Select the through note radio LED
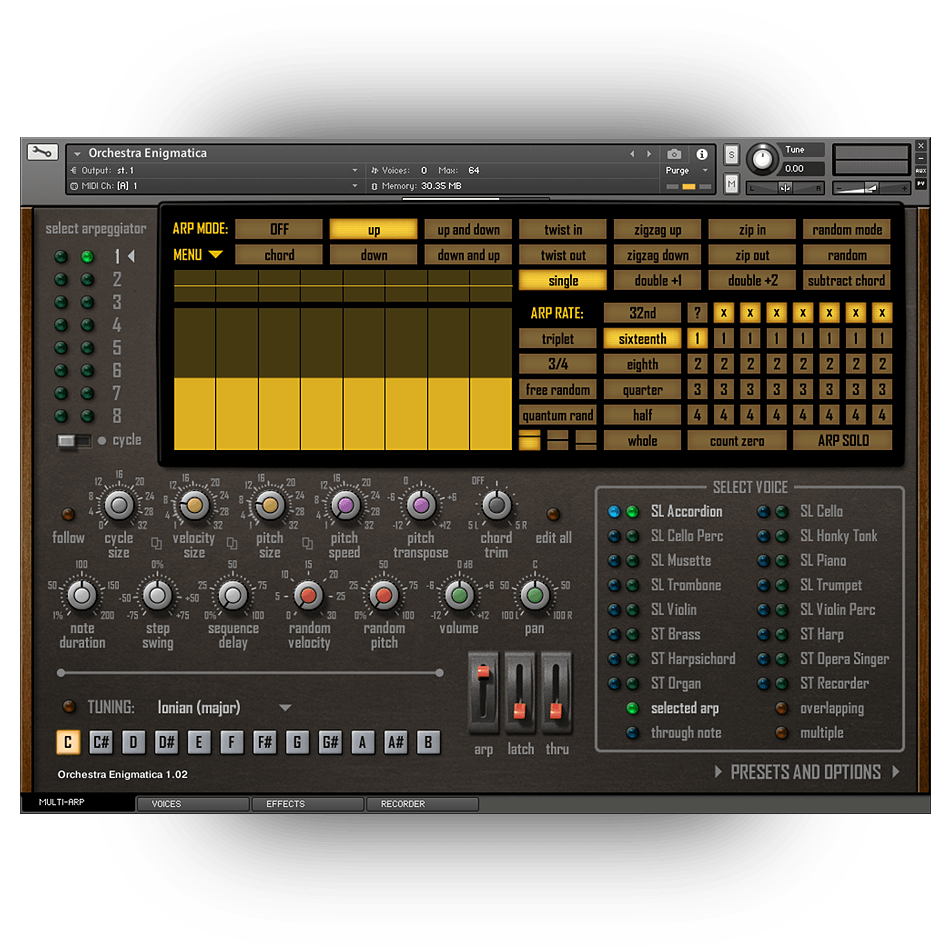This screenshot has width=950, height=950. click(x=633, y=732)
